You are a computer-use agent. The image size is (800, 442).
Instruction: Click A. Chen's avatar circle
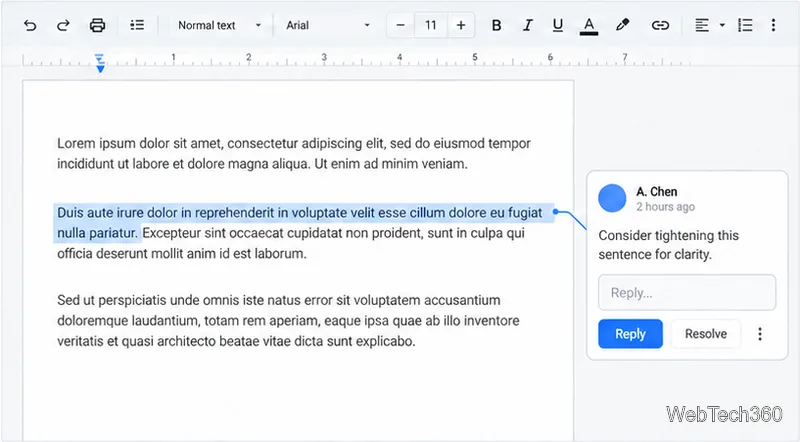point(612,198)
